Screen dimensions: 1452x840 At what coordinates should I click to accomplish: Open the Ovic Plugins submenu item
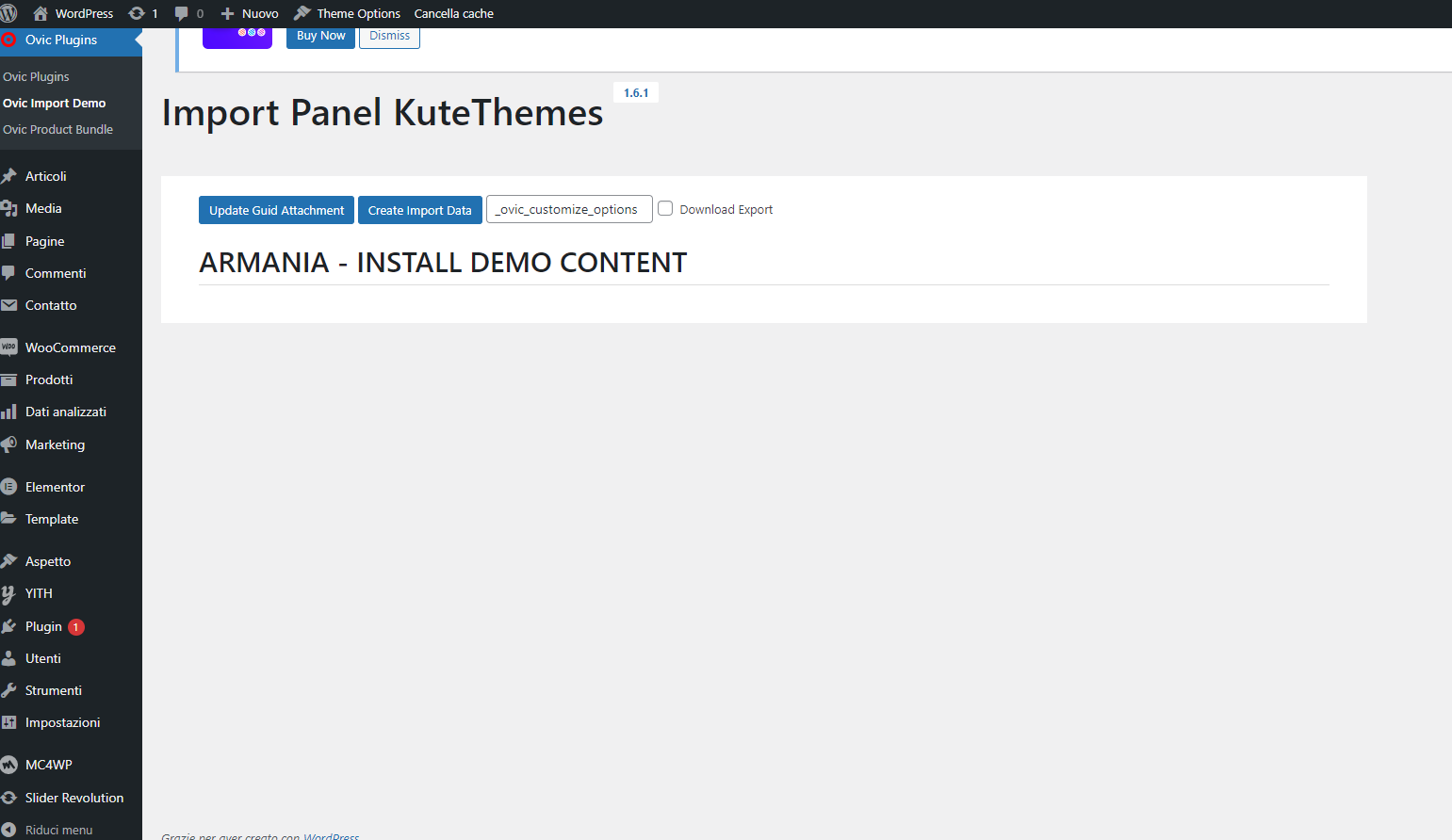[36, 76]
